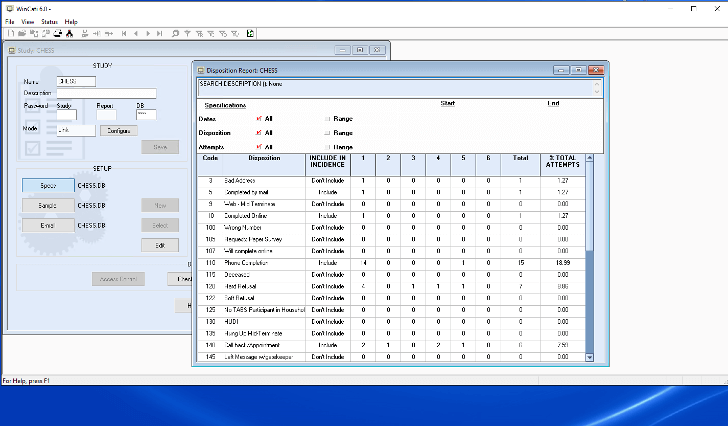Viewport: 728px width, 426px height.
Task: Select the Hard Refusal row text
Action: [x=240, y=286]
